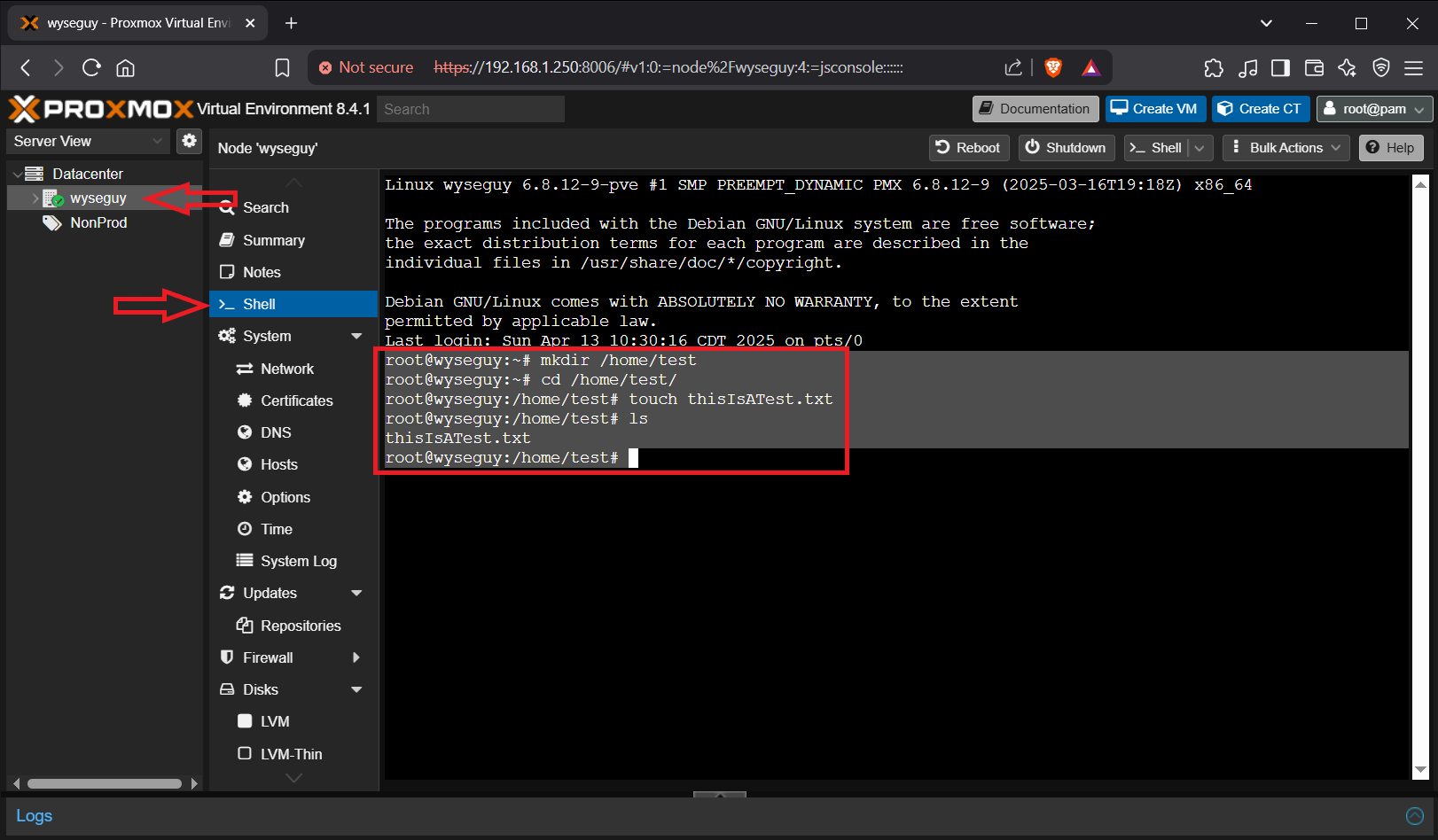Open the Brave Wallet icon
Screen dimensions: 1438x840
coord(1314,67)
